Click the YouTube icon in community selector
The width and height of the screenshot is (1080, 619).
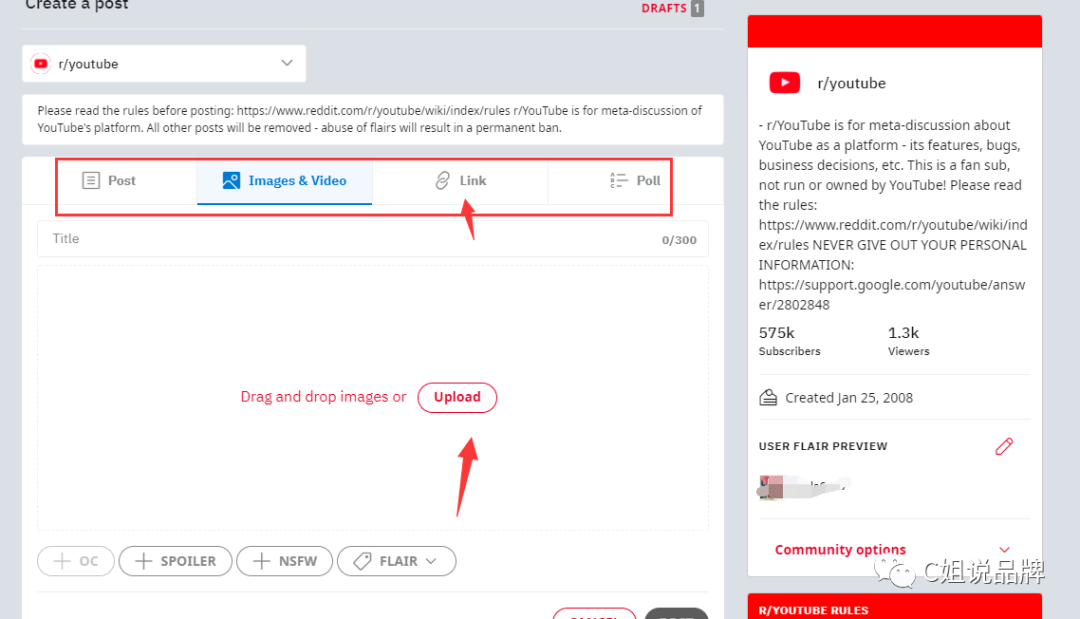pyautogui.click(x=41, y=63)
